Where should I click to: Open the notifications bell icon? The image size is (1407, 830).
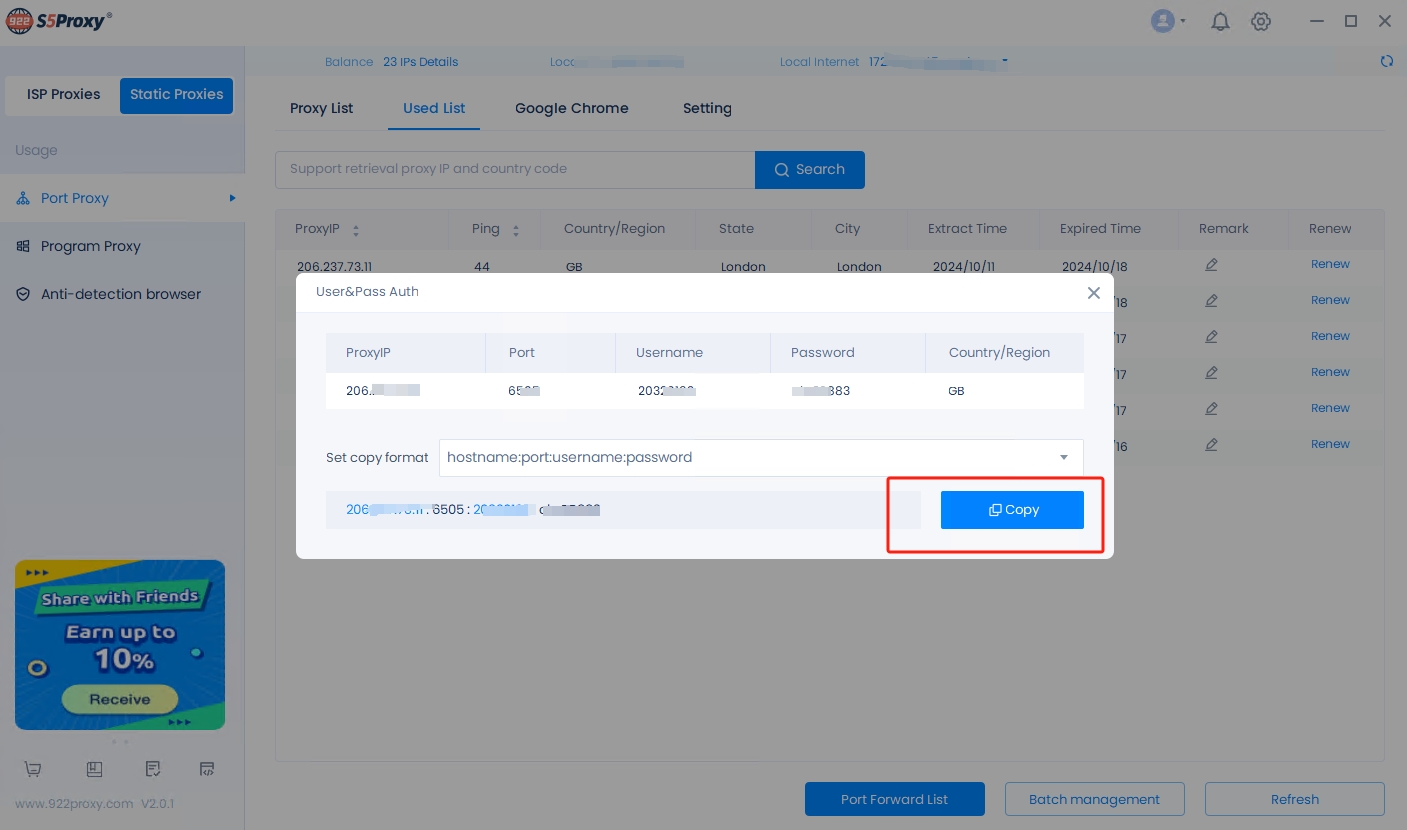coord(1220,21)
